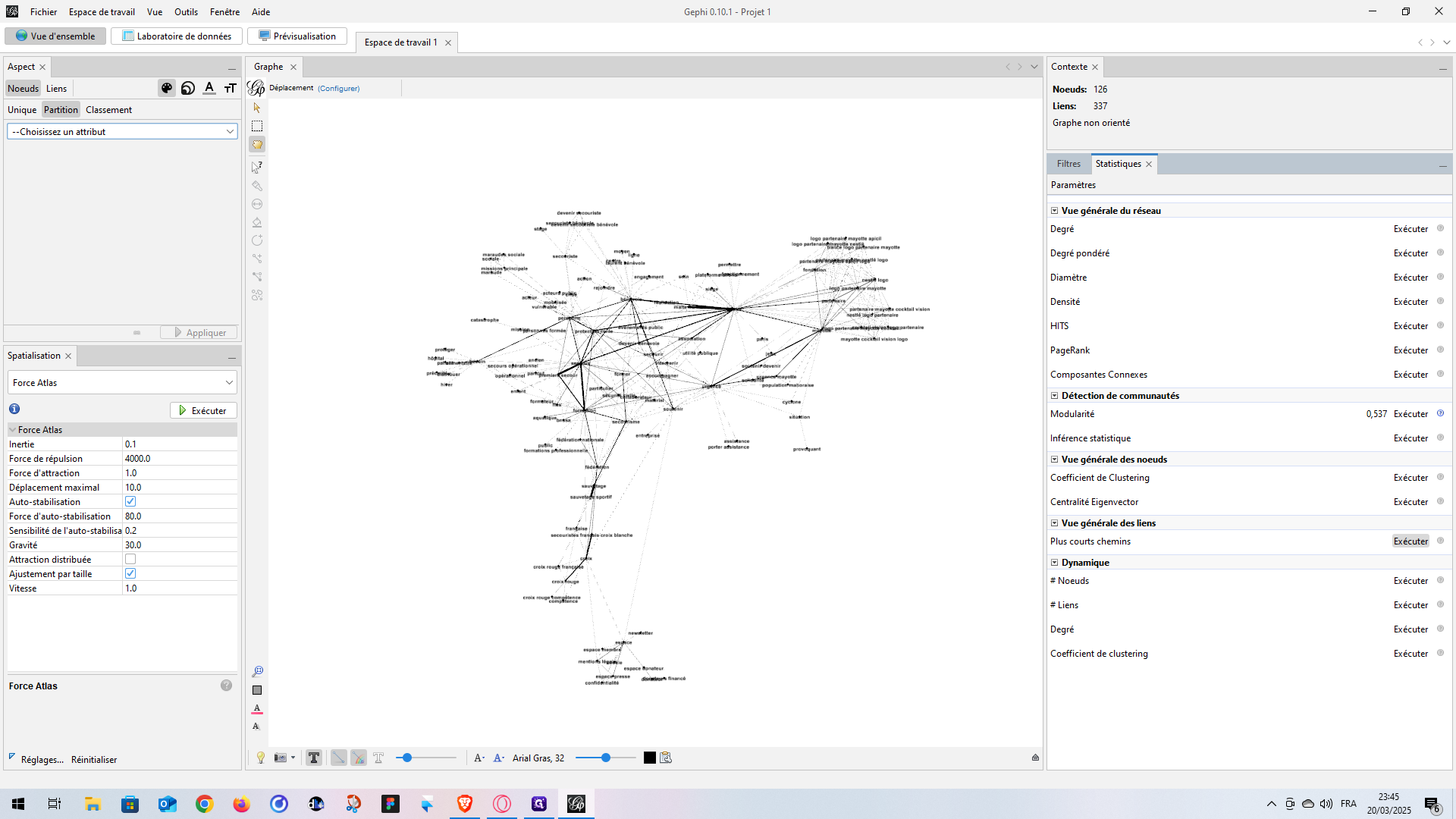Collapse the Dynamique section
This screenshot has width=1456, height=819.
point(1054,563)
